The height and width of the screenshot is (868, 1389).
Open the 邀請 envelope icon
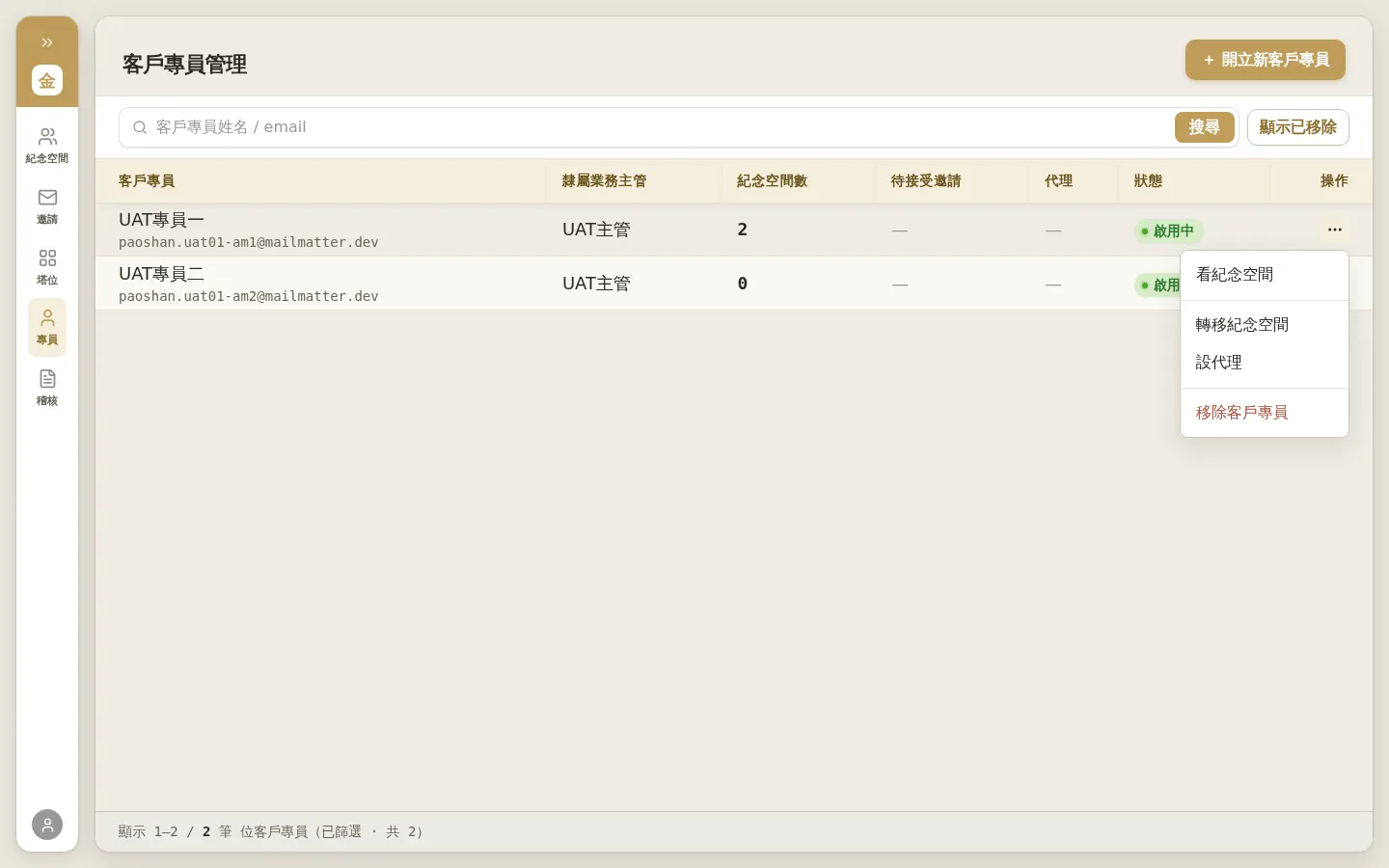pos(47,206)
